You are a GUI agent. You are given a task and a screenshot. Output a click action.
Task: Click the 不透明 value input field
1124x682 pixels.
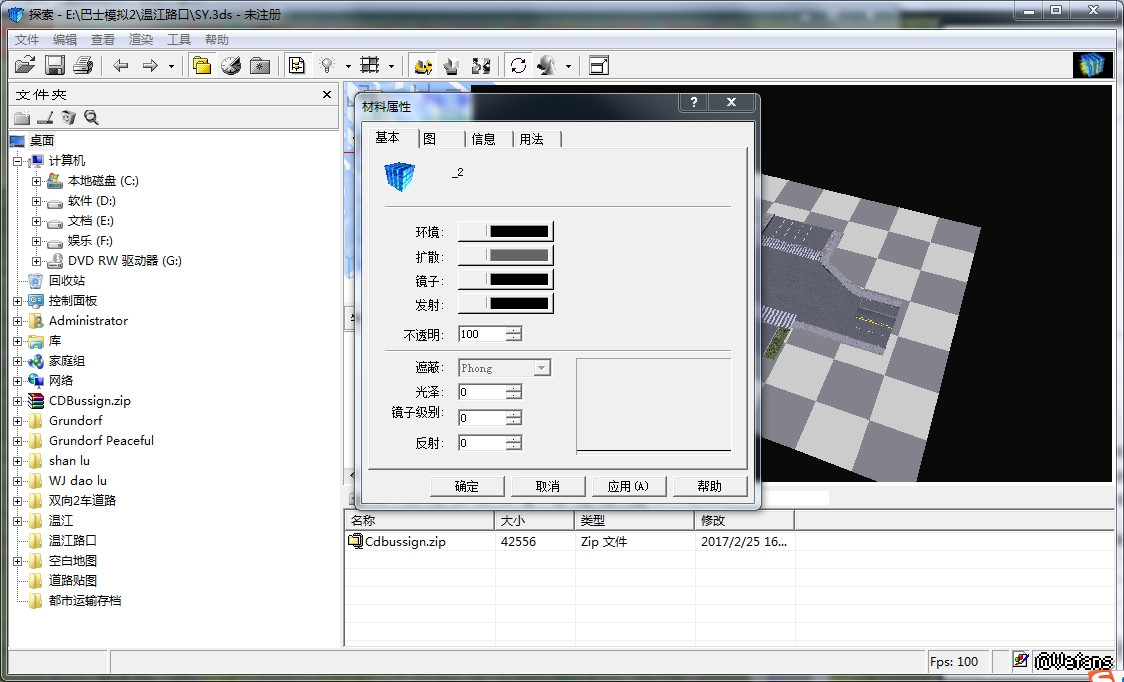coord(482,334)
